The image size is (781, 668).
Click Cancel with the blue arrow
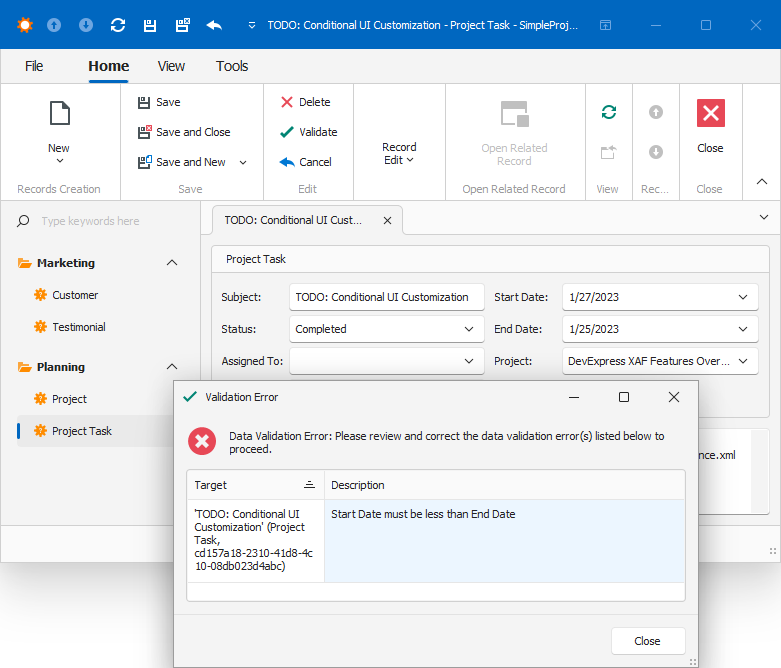305,162
